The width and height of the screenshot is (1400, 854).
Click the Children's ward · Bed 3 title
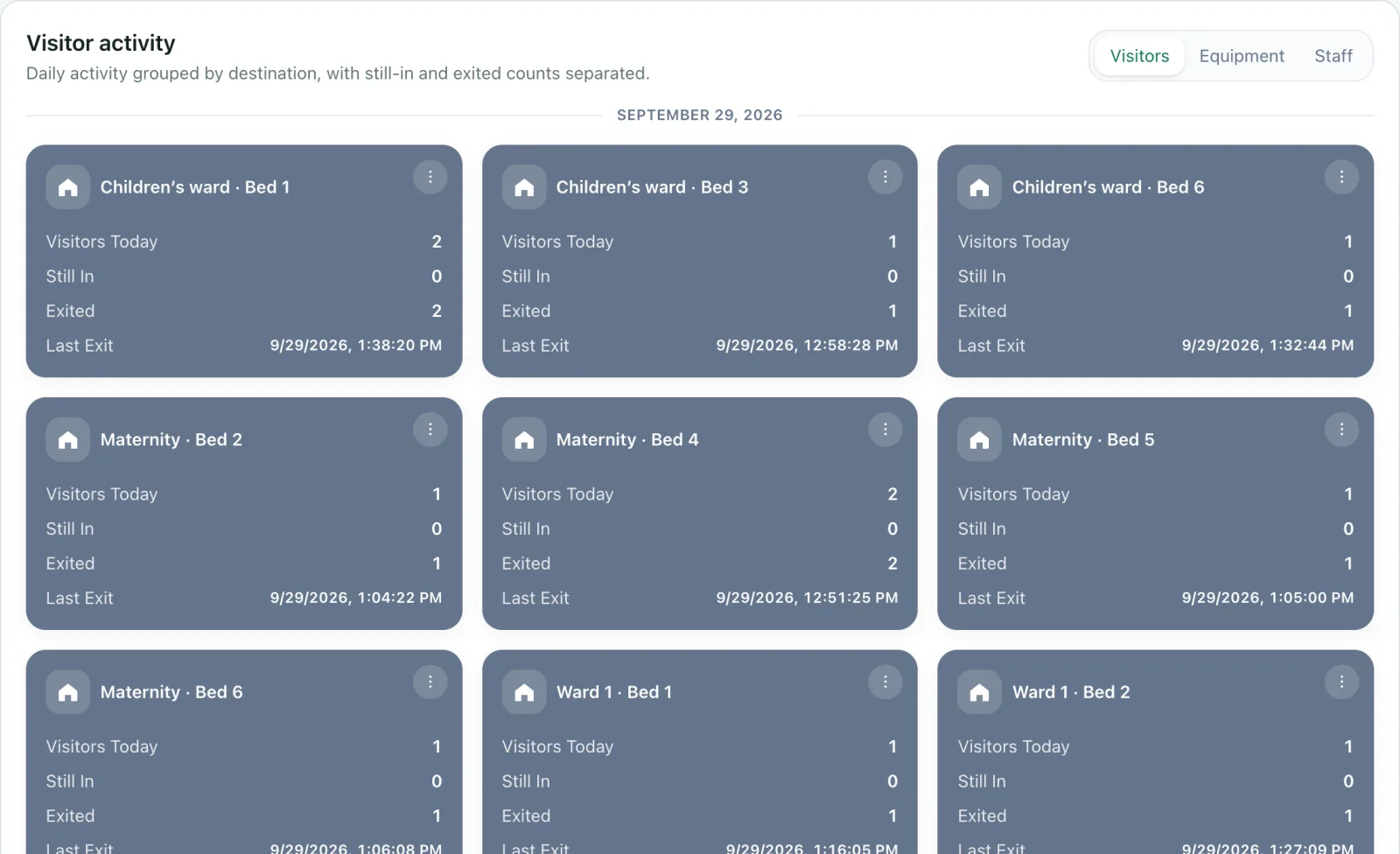[652, 187]
